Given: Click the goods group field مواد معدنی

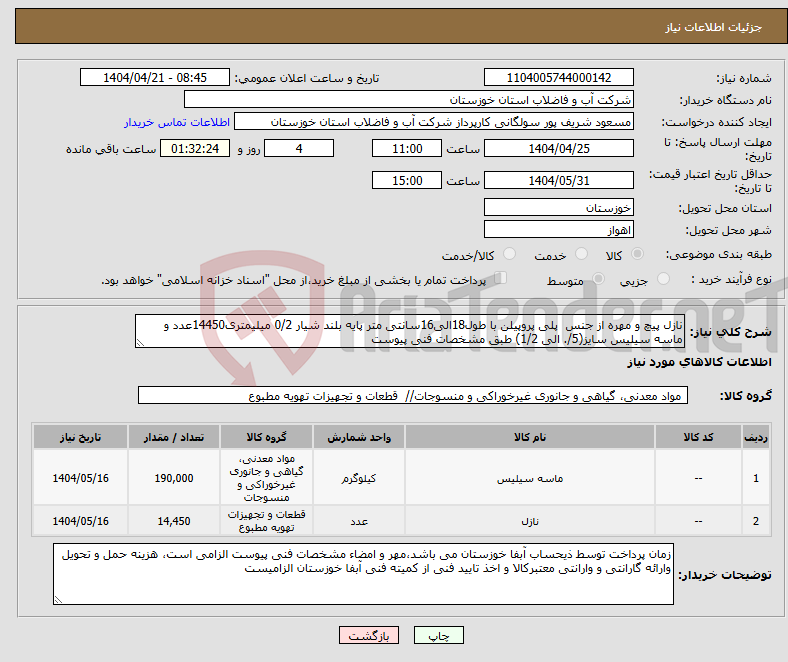Looking at the screenshot, I should coord(413,395).
